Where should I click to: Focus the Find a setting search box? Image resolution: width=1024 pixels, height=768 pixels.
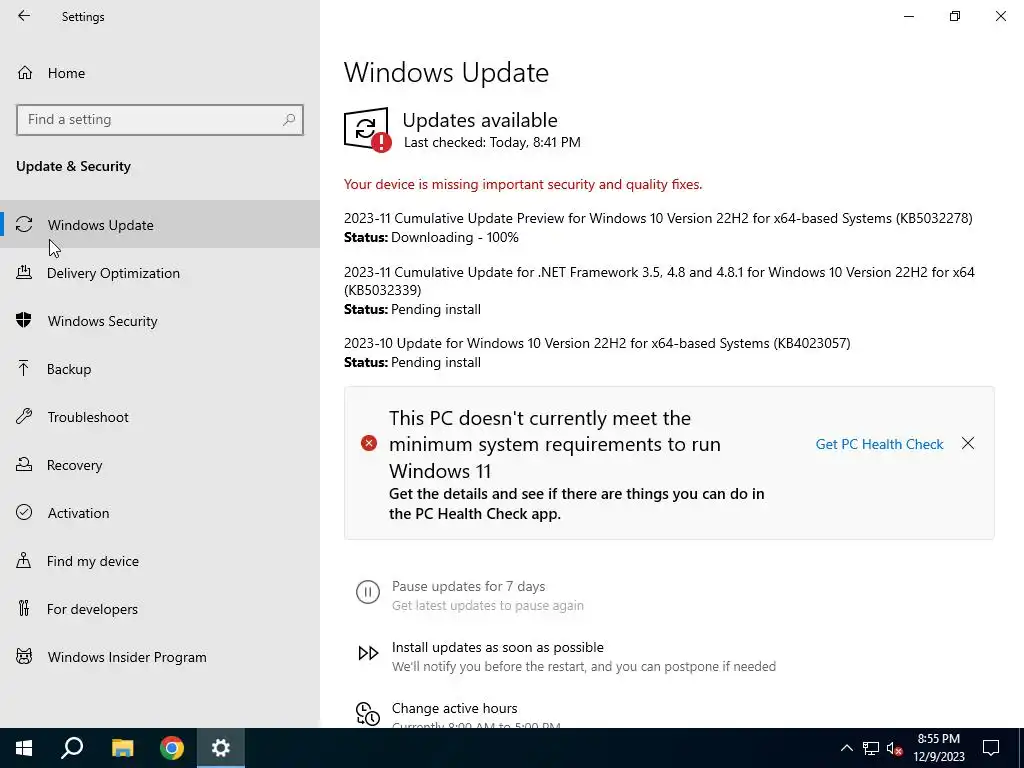pos(160,120)
